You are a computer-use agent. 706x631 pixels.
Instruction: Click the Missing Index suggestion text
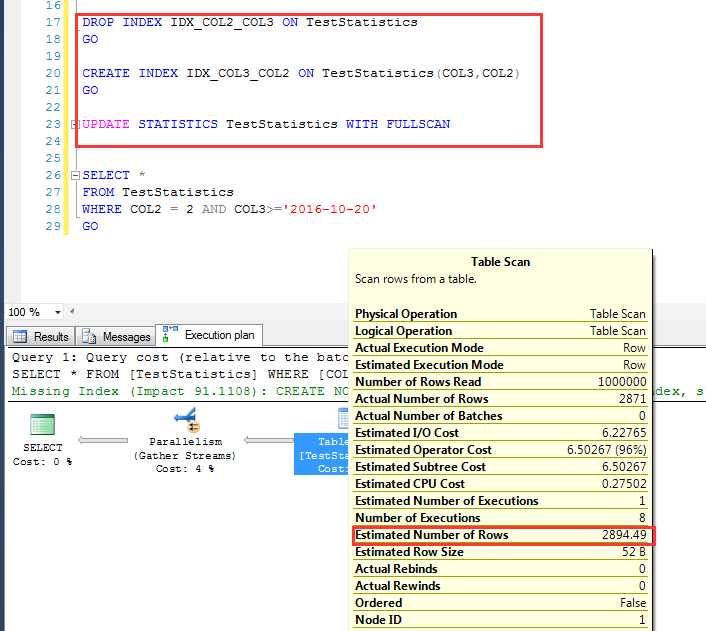pos(180,391)
